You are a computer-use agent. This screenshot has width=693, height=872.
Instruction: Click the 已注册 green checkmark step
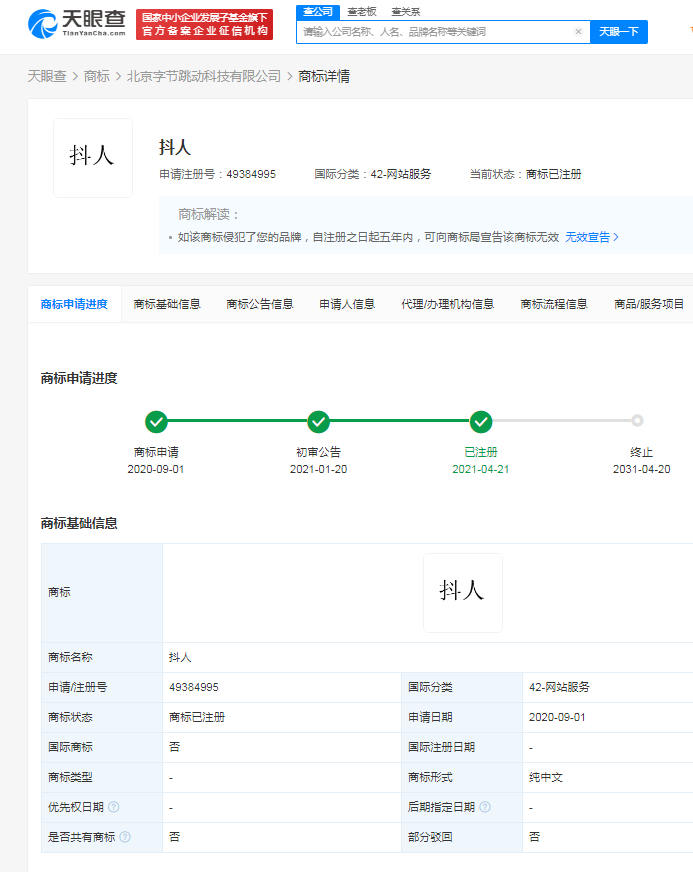pos(481,422)
